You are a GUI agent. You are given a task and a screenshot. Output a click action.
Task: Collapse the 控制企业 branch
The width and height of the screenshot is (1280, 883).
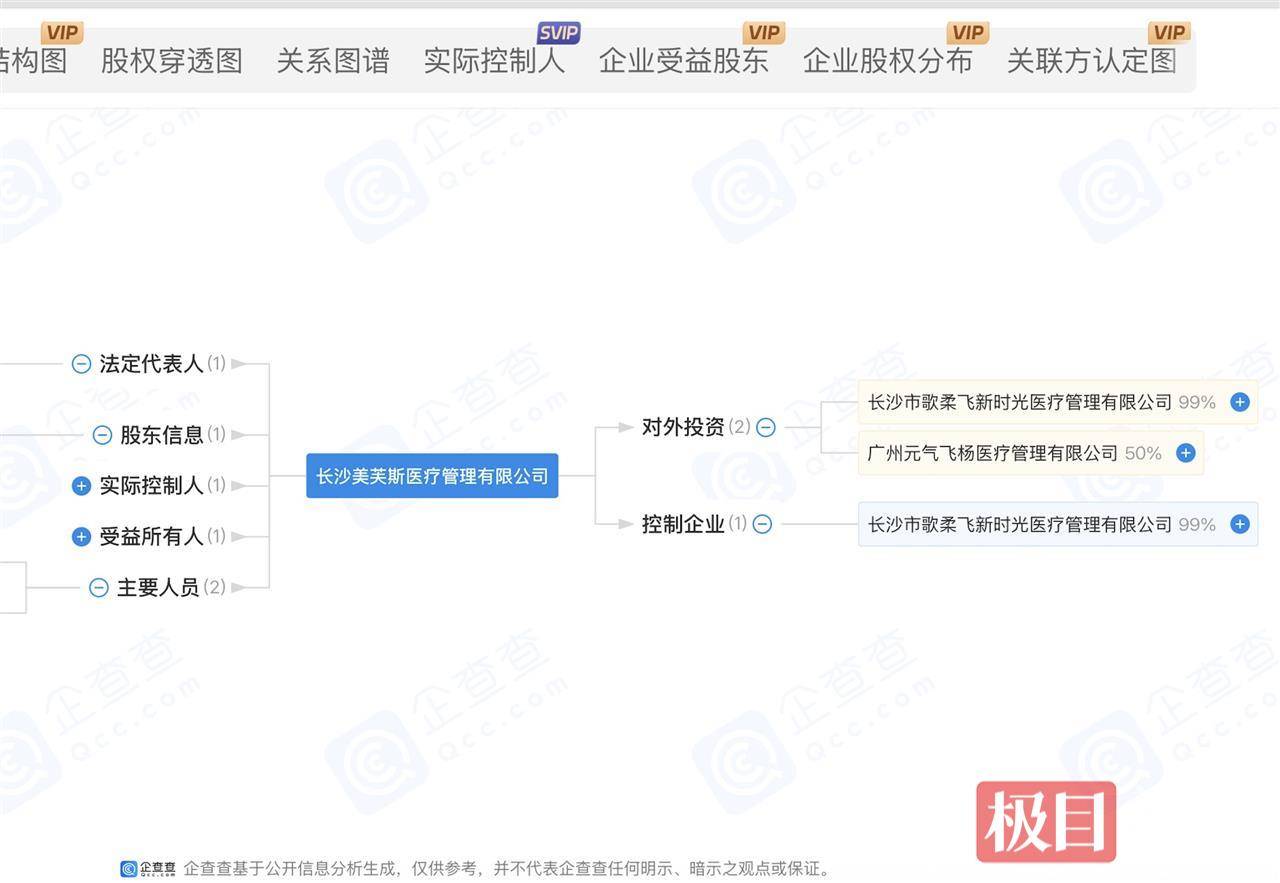pyautogui.click(x=763, y=523)
